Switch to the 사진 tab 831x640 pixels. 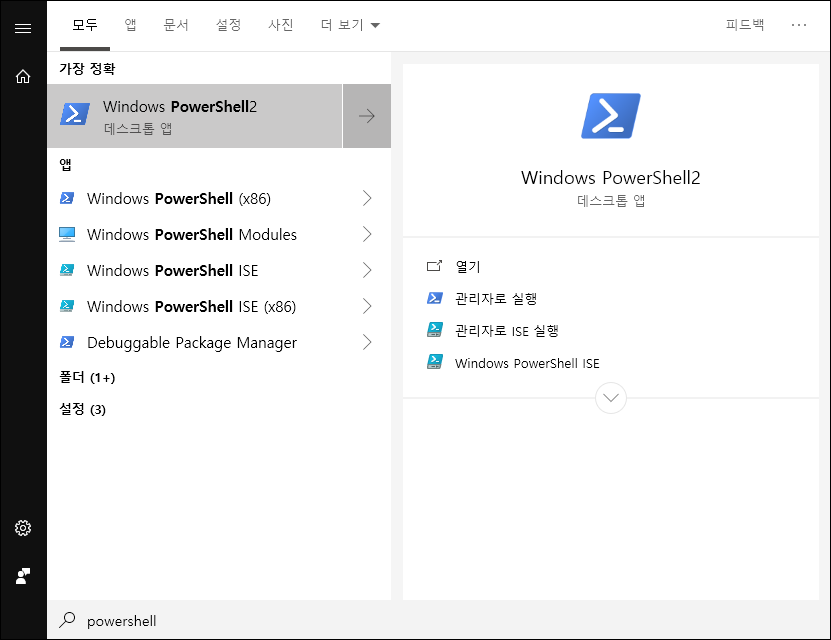pyautogui.click(x=280, y=25)
